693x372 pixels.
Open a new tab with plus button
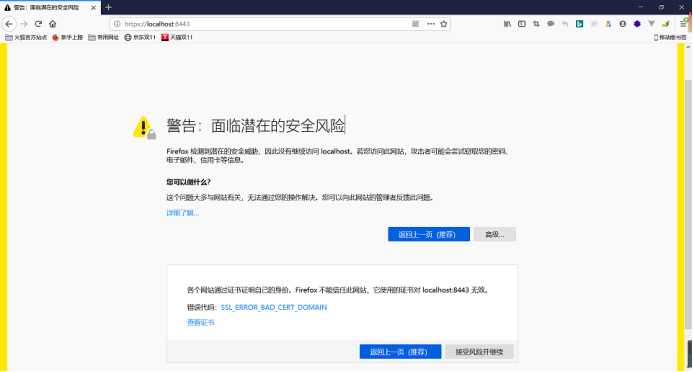[x=108, y=7]
